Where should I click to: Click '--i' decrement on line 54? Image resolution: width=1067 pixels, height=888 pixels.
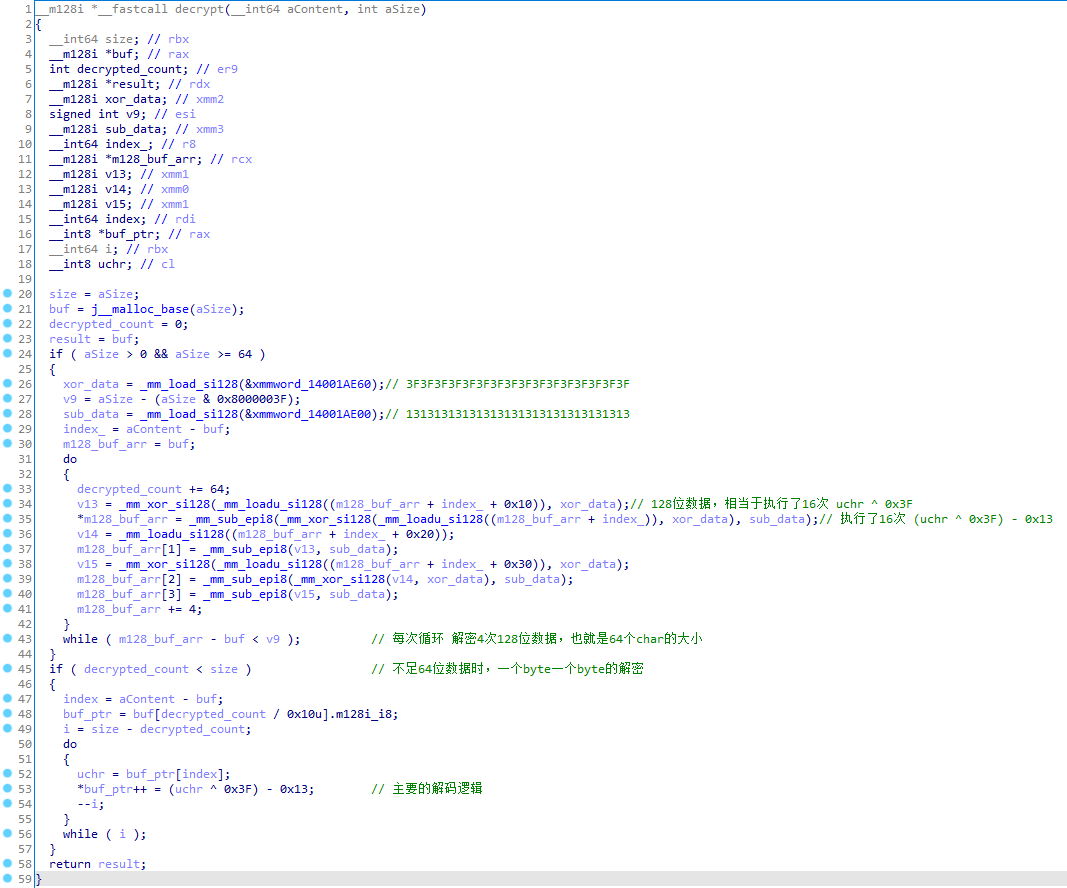coord(88,804)
